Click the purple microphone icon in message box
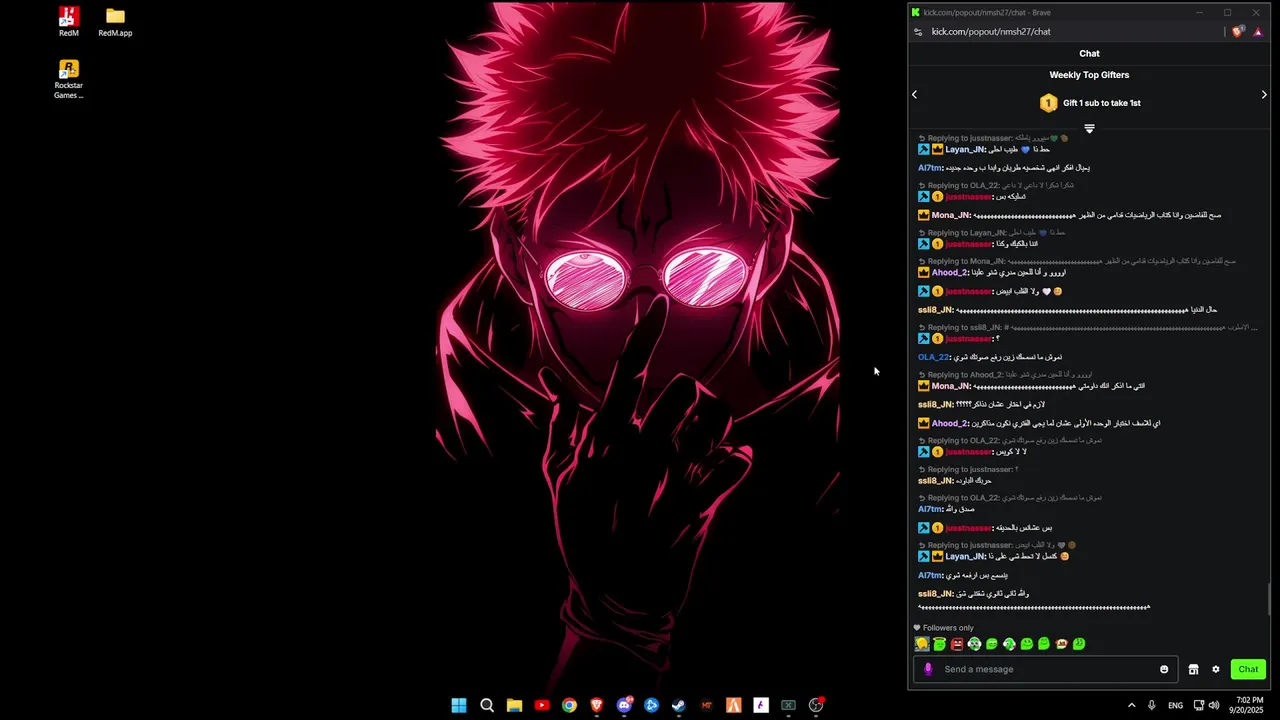 pos(928,669)
